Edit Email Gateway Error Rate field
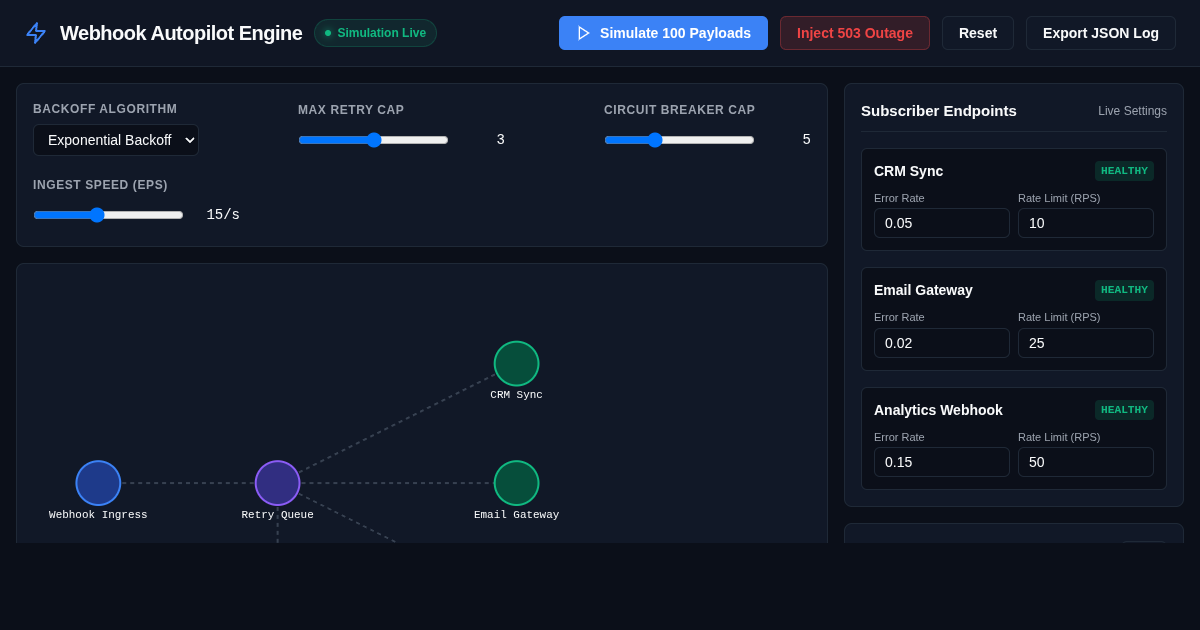 (x=942, y=343)
